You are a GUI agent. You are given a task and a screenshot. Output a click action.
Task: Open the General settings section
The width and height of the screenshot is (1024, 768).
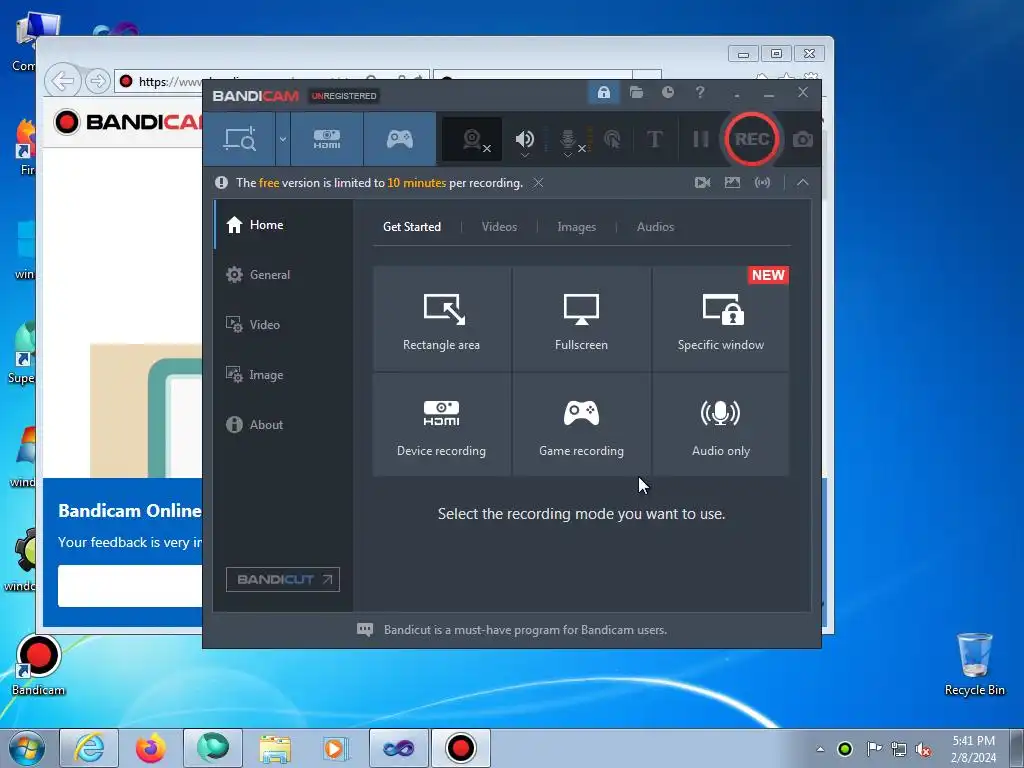tap(283, 275)
